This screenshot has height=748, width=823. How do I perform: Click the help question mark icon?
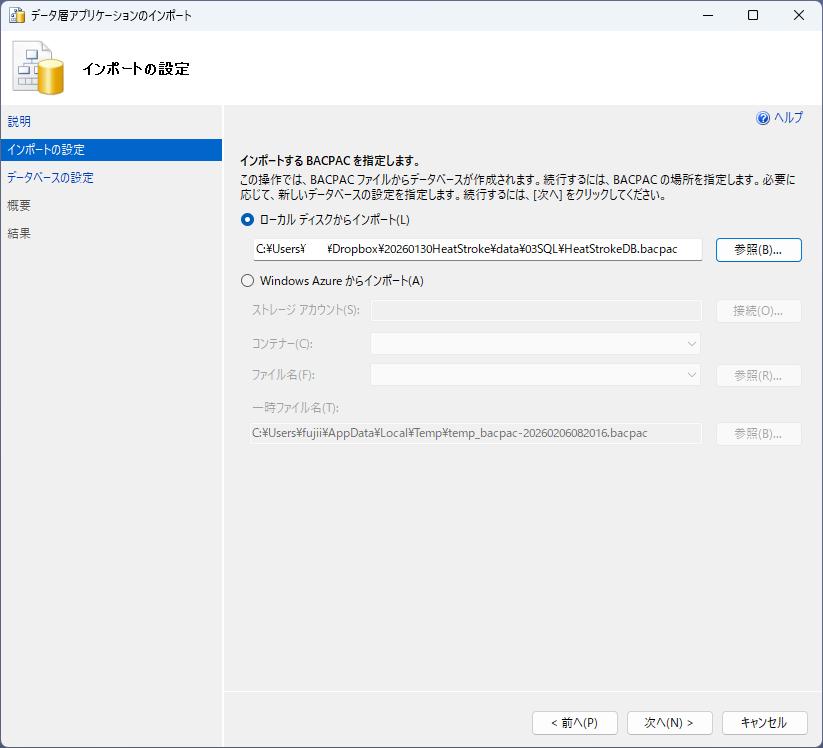pos(763,118)
